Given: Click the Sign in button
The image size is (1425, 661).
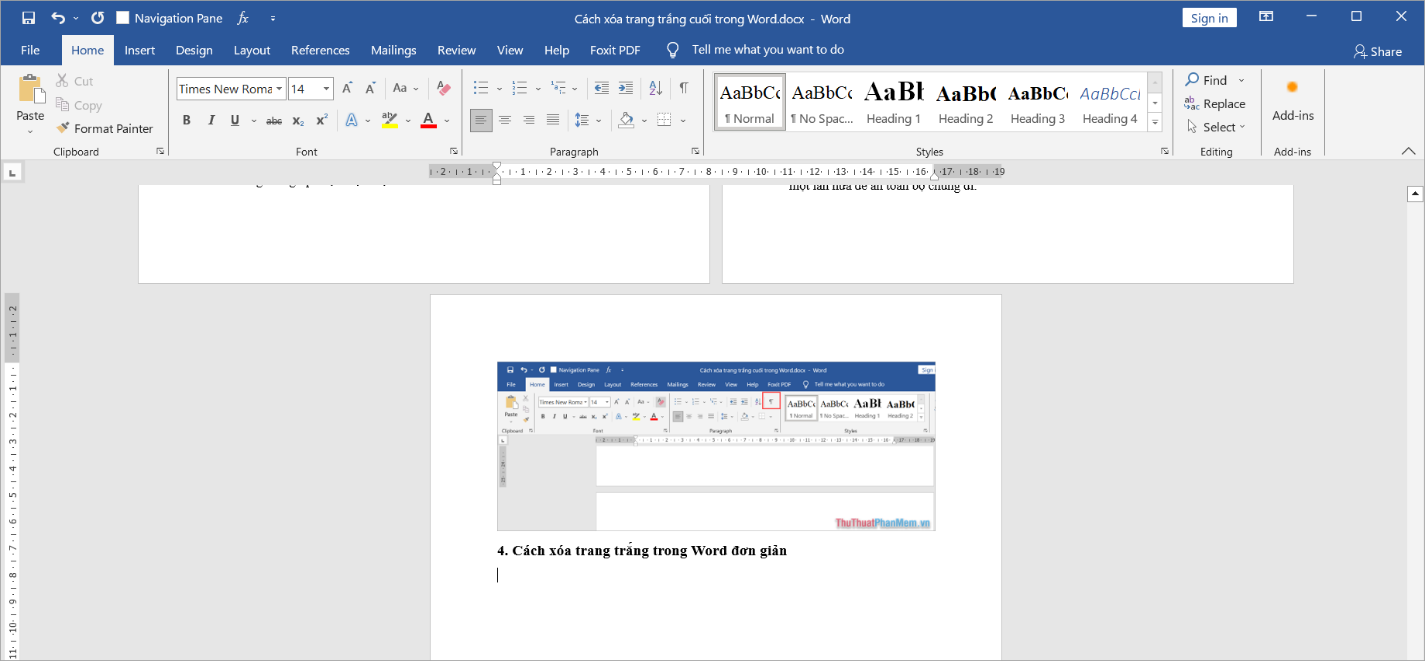Looking at the screenshot, I should (1209, 18).
